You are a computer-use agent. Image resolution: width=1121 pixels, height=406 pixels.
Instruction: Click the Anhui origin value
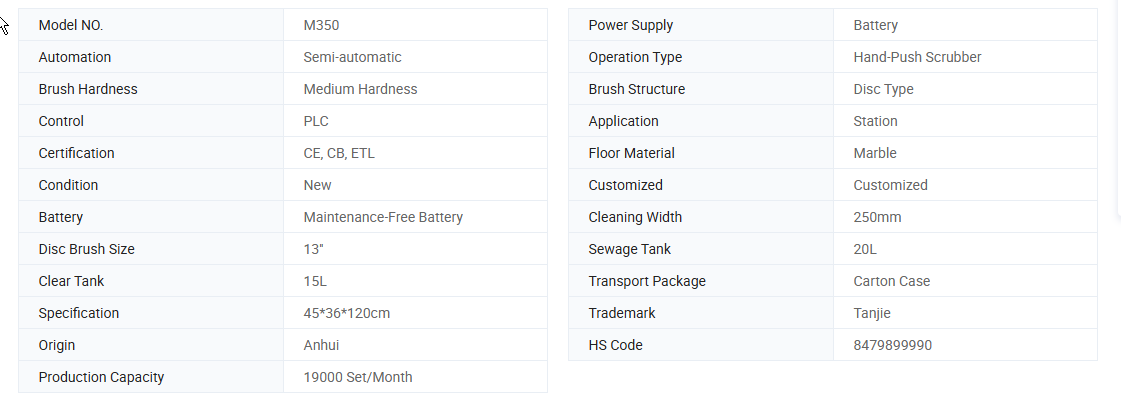pos(321,345)
